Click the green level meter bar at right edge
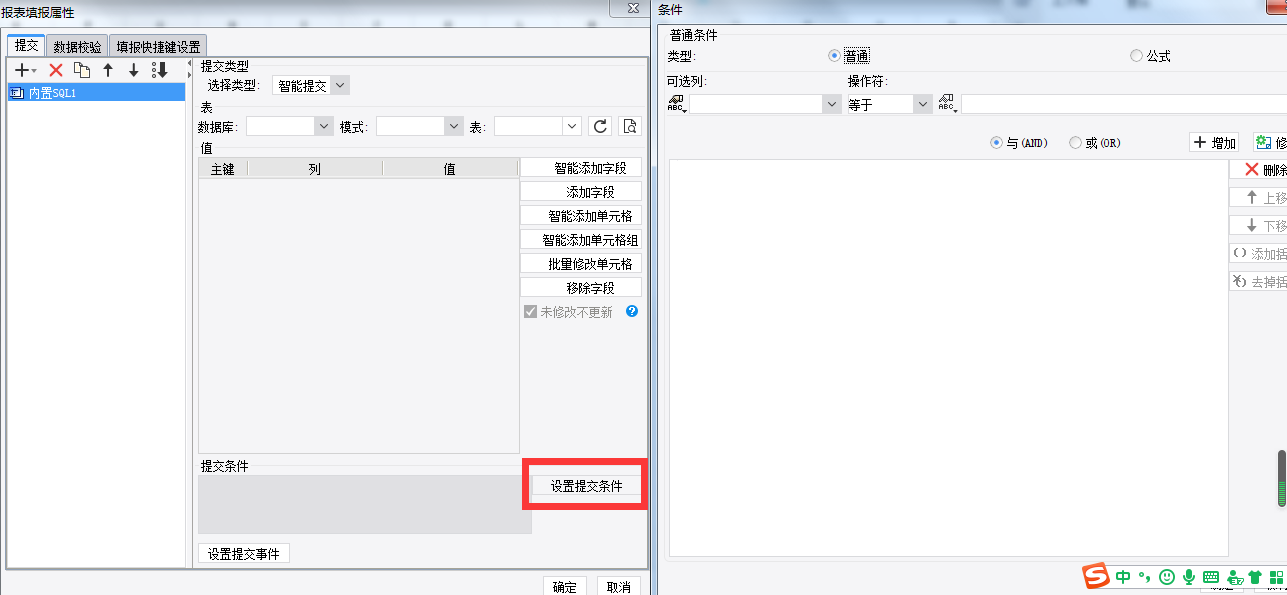1287x595 pixels. pos(1282,480)
